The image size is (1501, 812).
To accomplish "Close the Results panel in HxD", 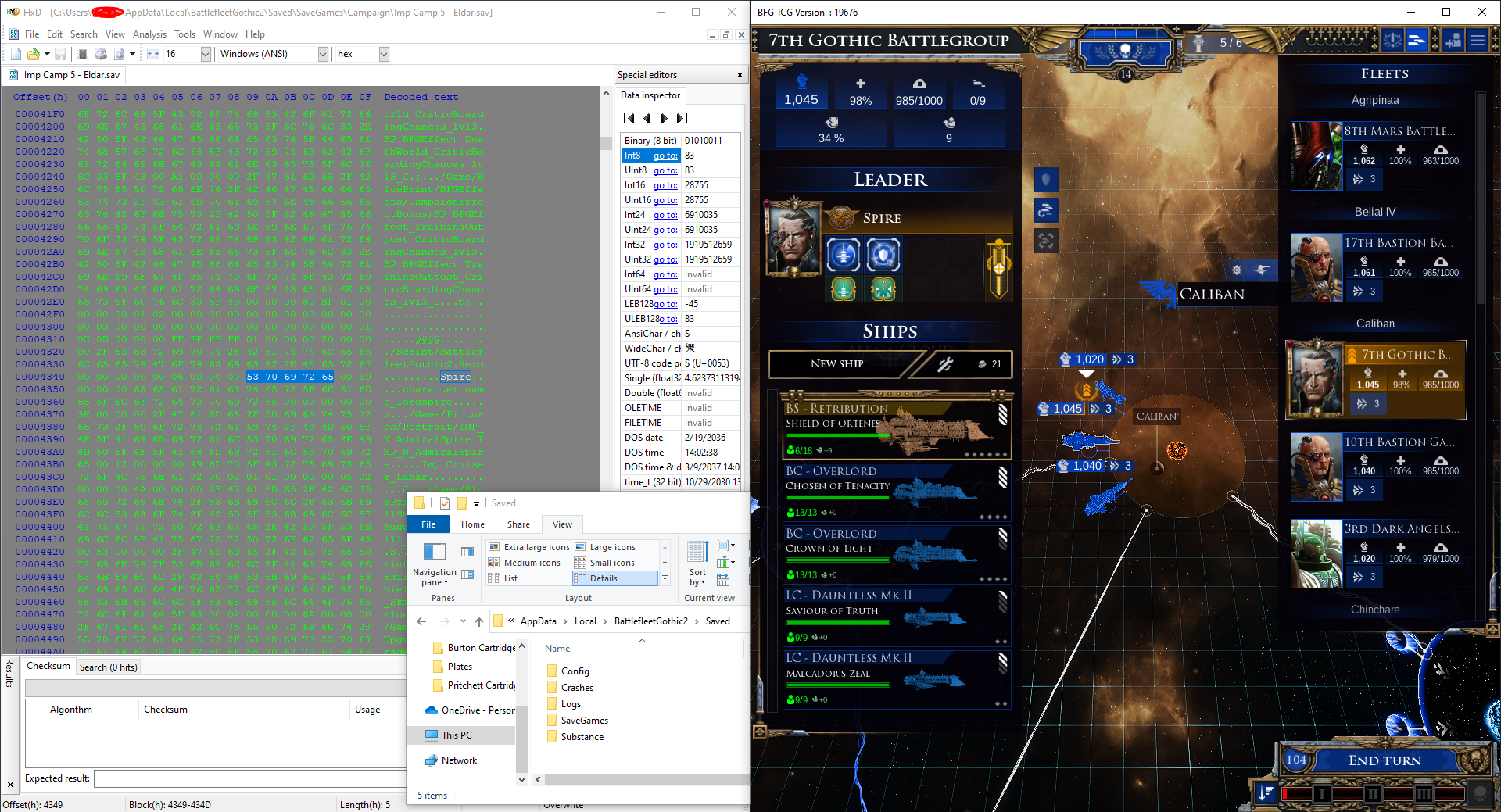I will [10, 785].
